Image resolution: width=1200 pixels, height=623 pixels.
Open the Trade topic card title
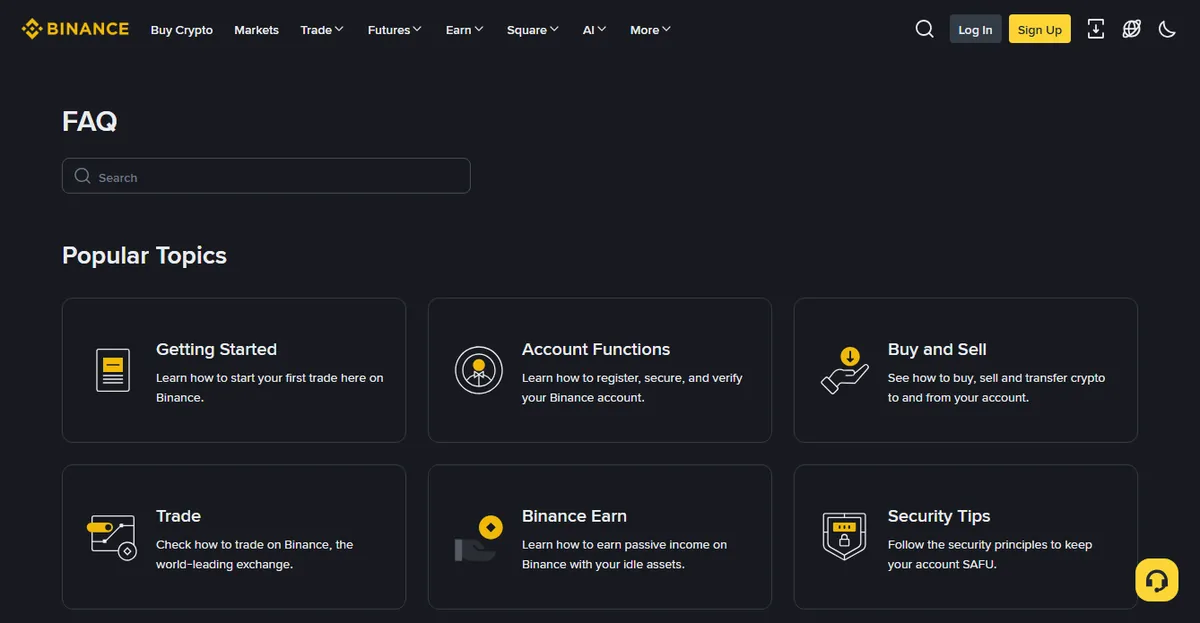178,516
